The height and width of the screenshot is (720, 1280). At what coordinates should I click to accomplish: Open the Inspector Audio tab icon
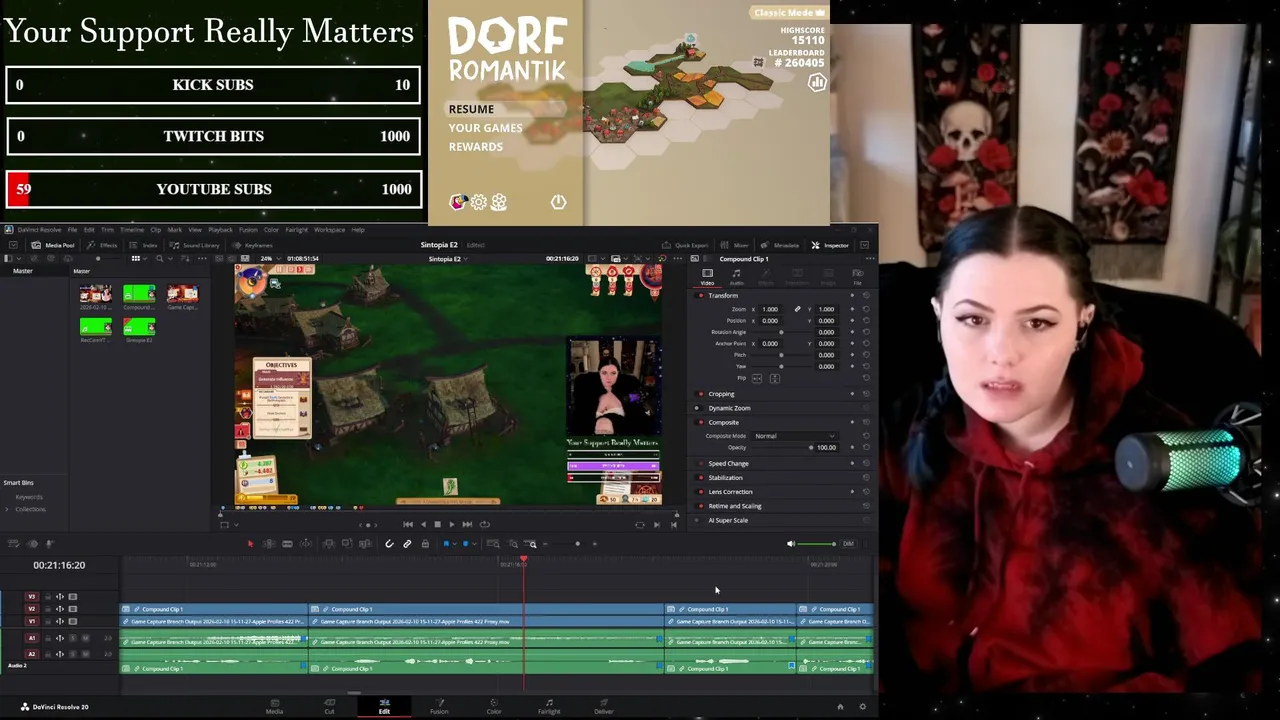(x=737, y=275)
